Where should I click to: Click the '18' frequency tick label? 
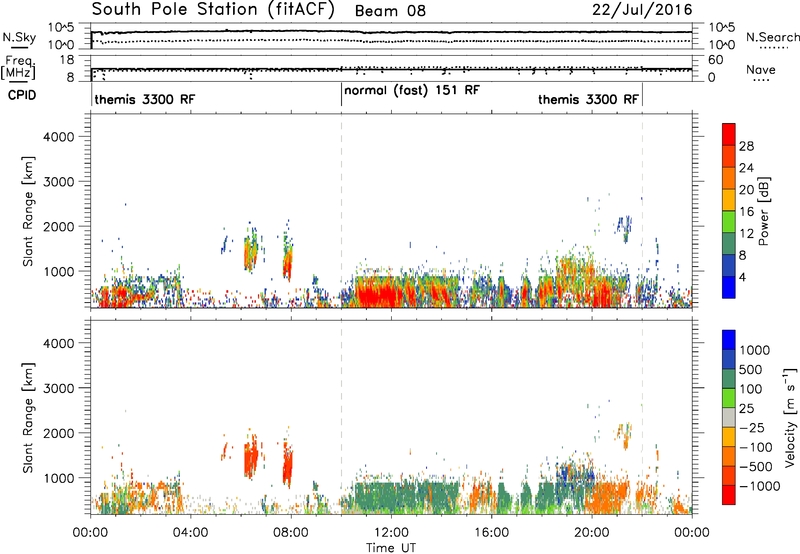(x=66, y=60)
